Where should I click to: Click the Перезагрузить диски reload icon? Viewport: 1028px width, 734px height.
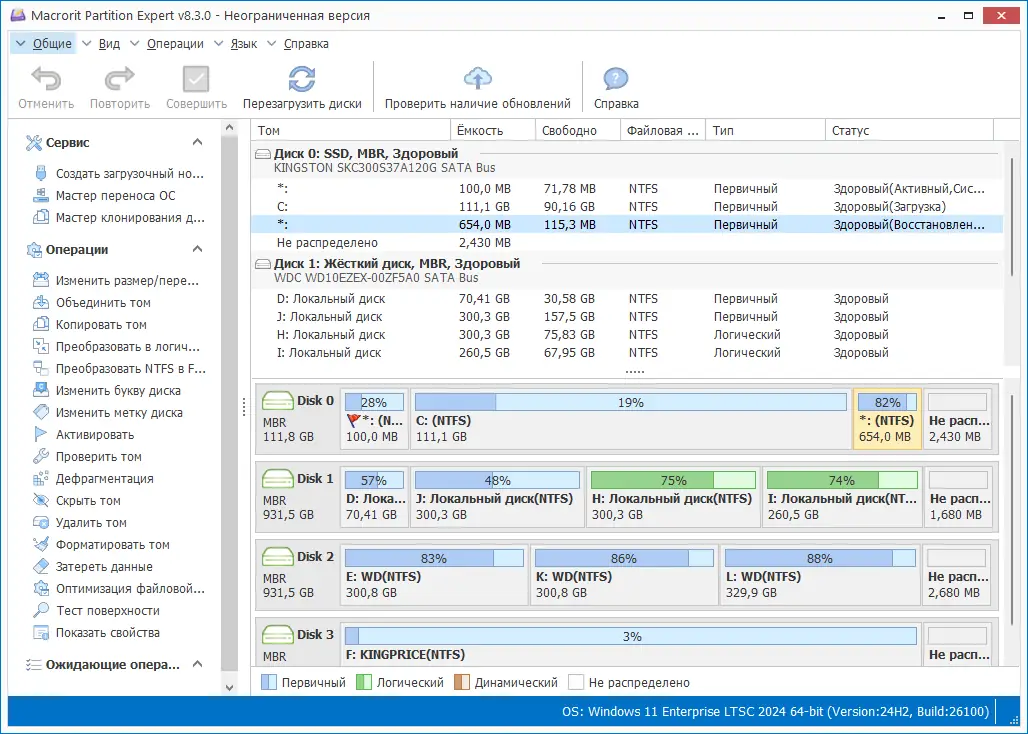(x=301, y=80)
